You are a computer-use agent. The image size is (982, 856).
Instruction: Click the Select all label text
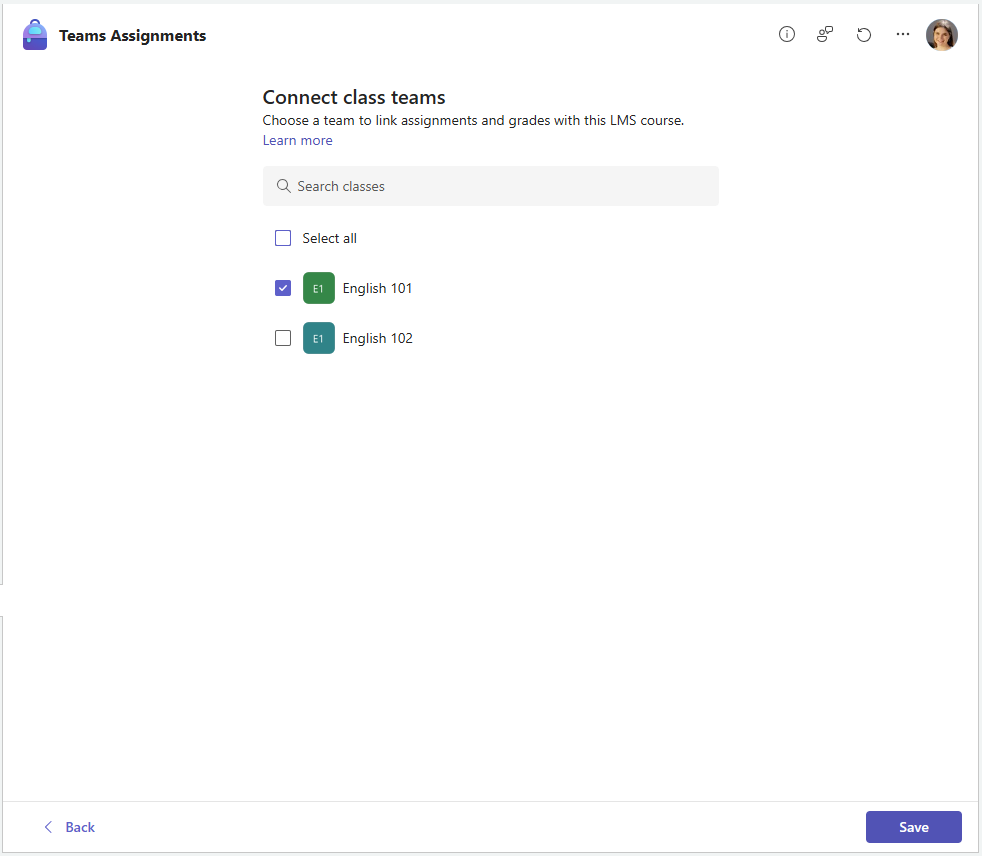click(x=329, y=238)
